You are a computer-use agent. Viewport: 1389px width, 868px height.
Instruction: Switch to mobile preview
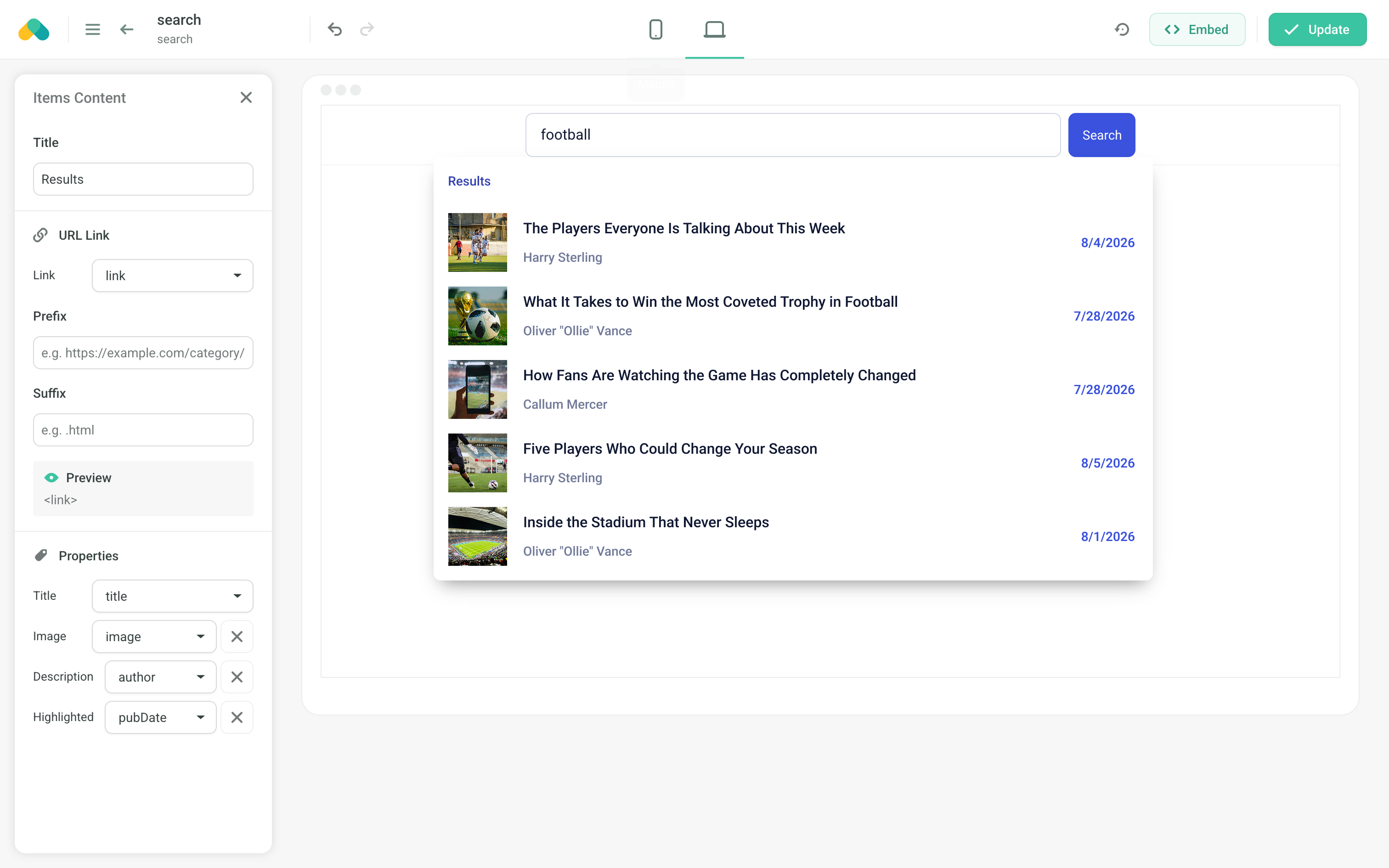pos(655,29)
